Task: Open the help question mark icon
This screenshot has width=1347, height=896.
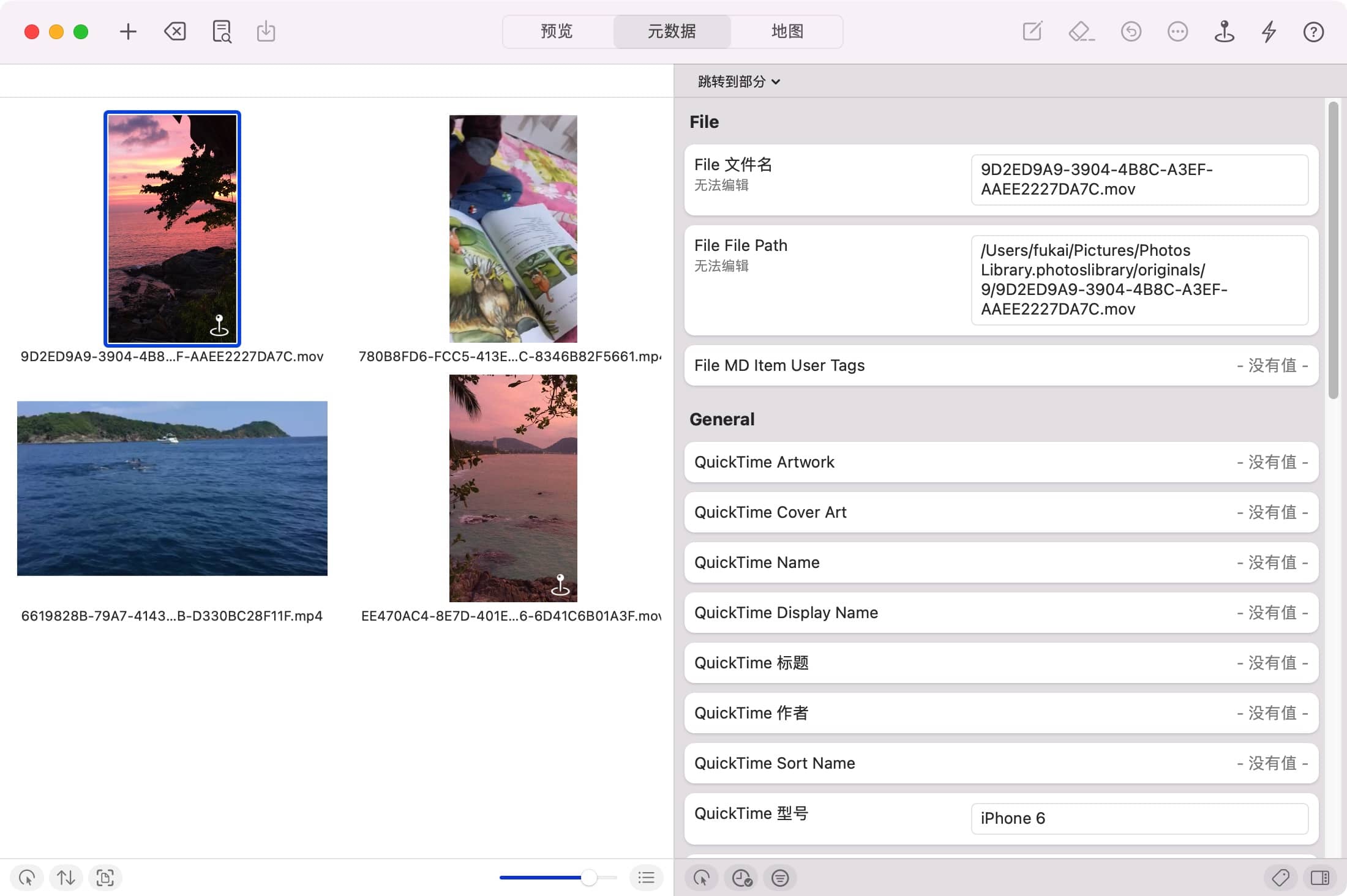Action: coord(1313,31)
